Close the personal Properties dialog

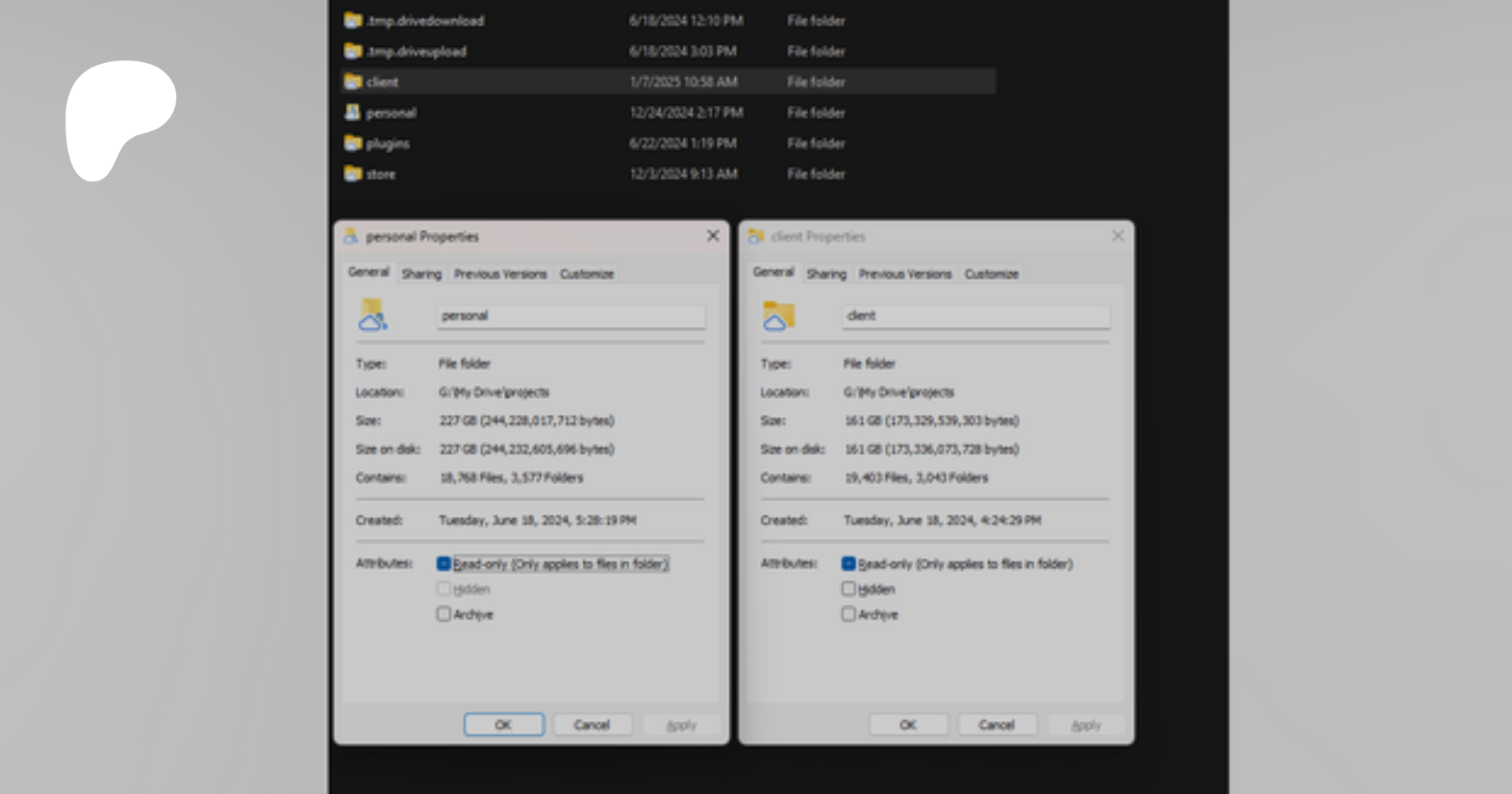tap(712, 236)
